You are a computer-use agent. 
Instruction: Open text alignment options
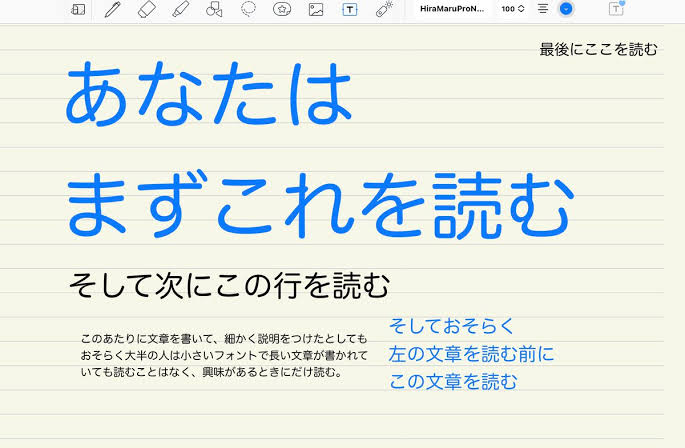click(543, 9)
